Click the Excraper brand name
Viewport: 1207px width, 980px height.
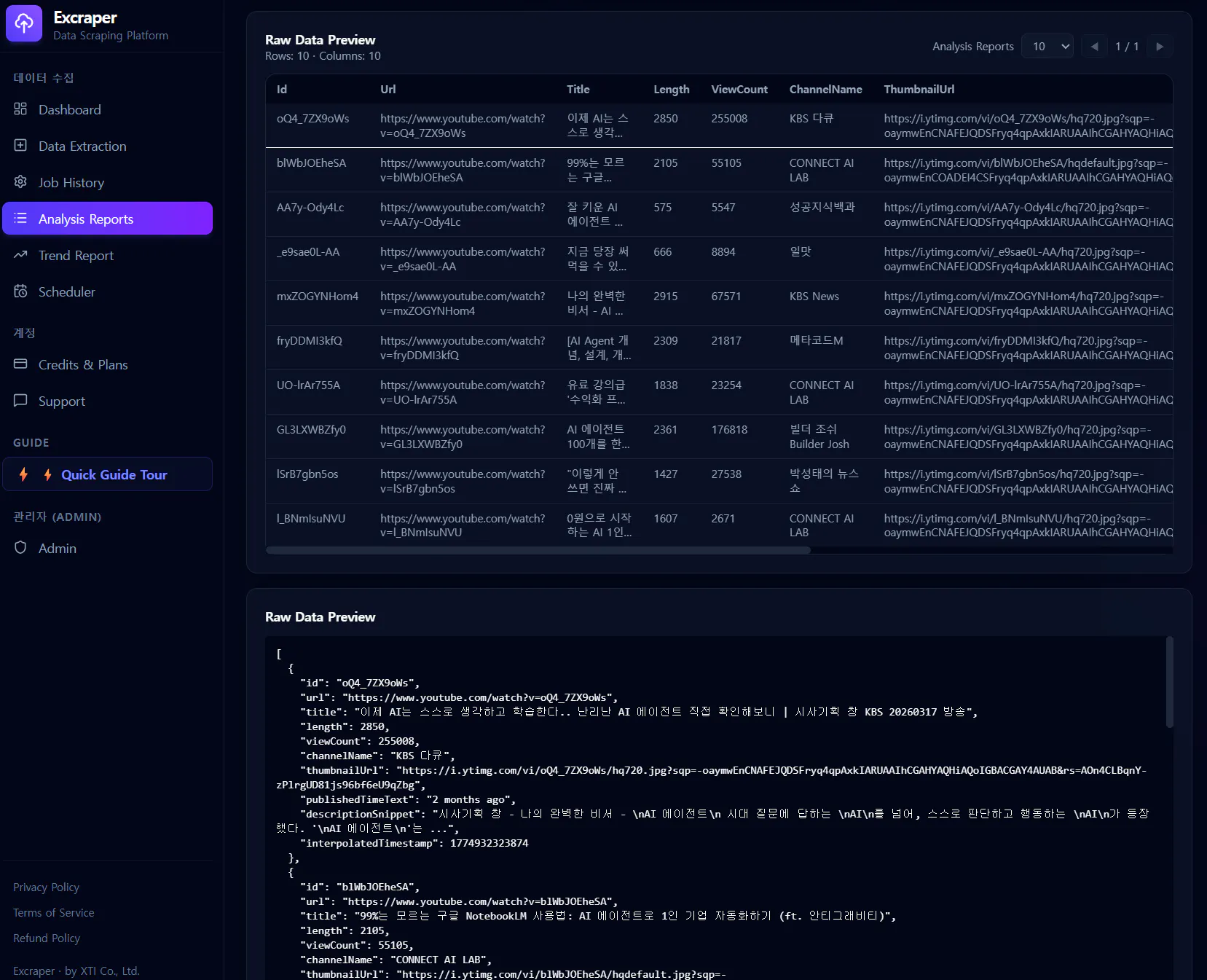[x=85, y=17]
